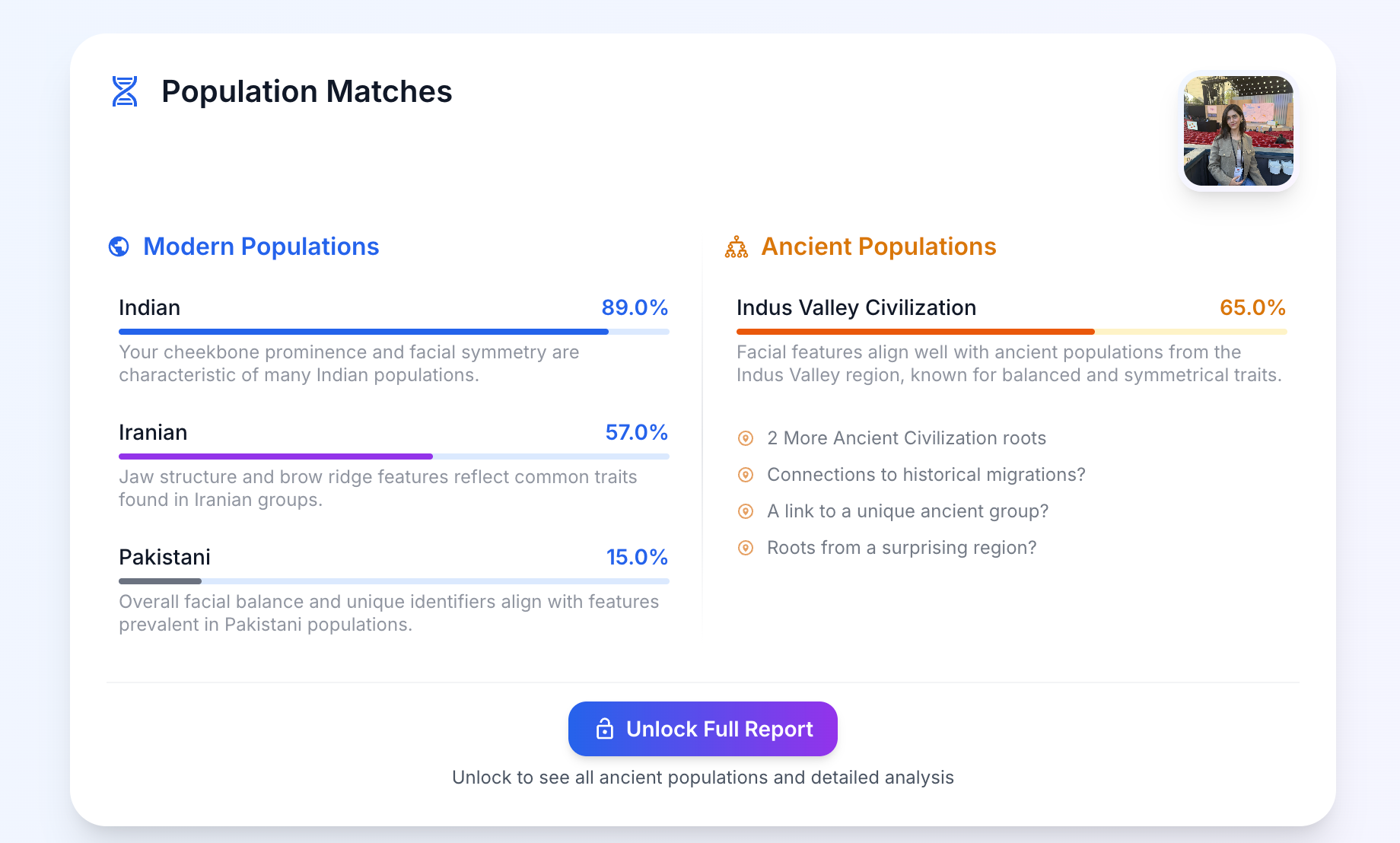Select the Ancient Populations heading
Screen dimensions: 1400x843
(x=878, y=247)
